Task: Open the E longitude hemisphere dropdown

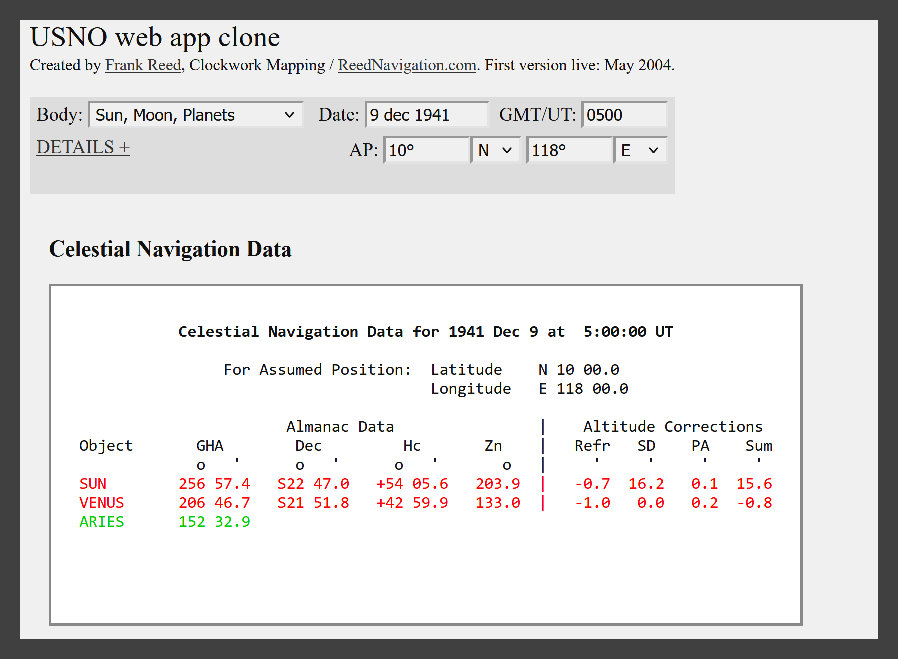Action: [640, 150]
